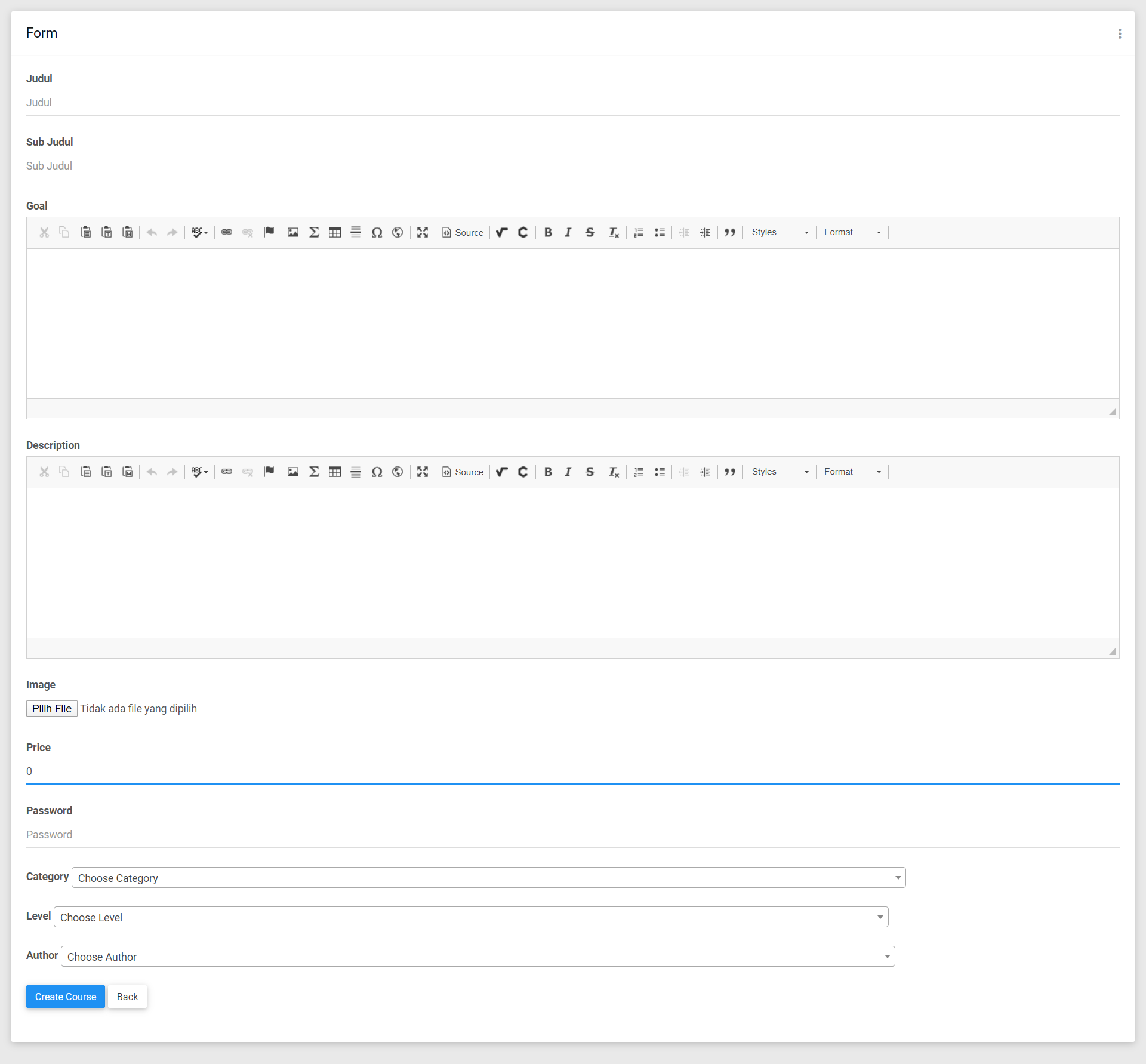Click the Undo icon in Goal editor
The image size is (1146, 1064).
152,232
